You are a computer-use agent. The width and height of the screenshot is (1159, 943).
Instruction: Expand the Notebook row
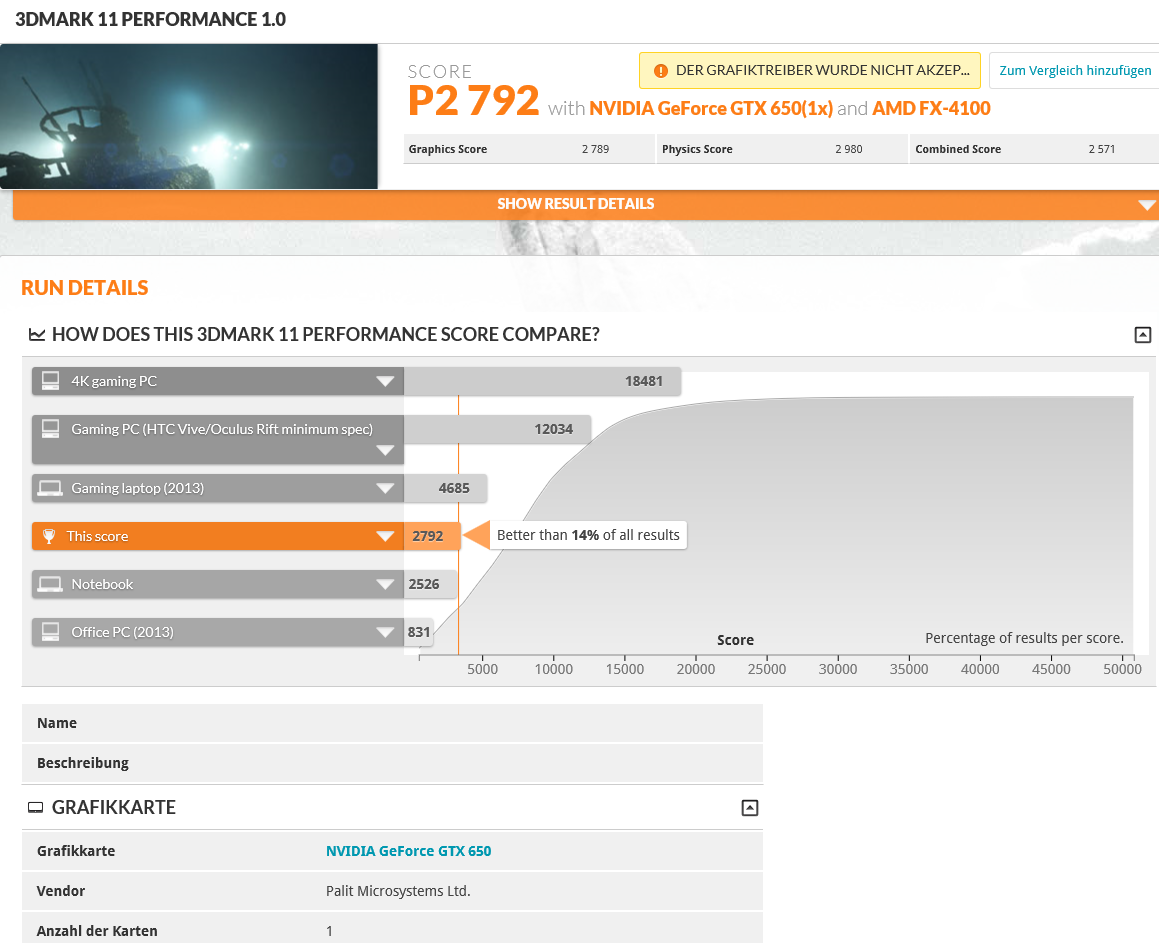[x=385, y=585]
